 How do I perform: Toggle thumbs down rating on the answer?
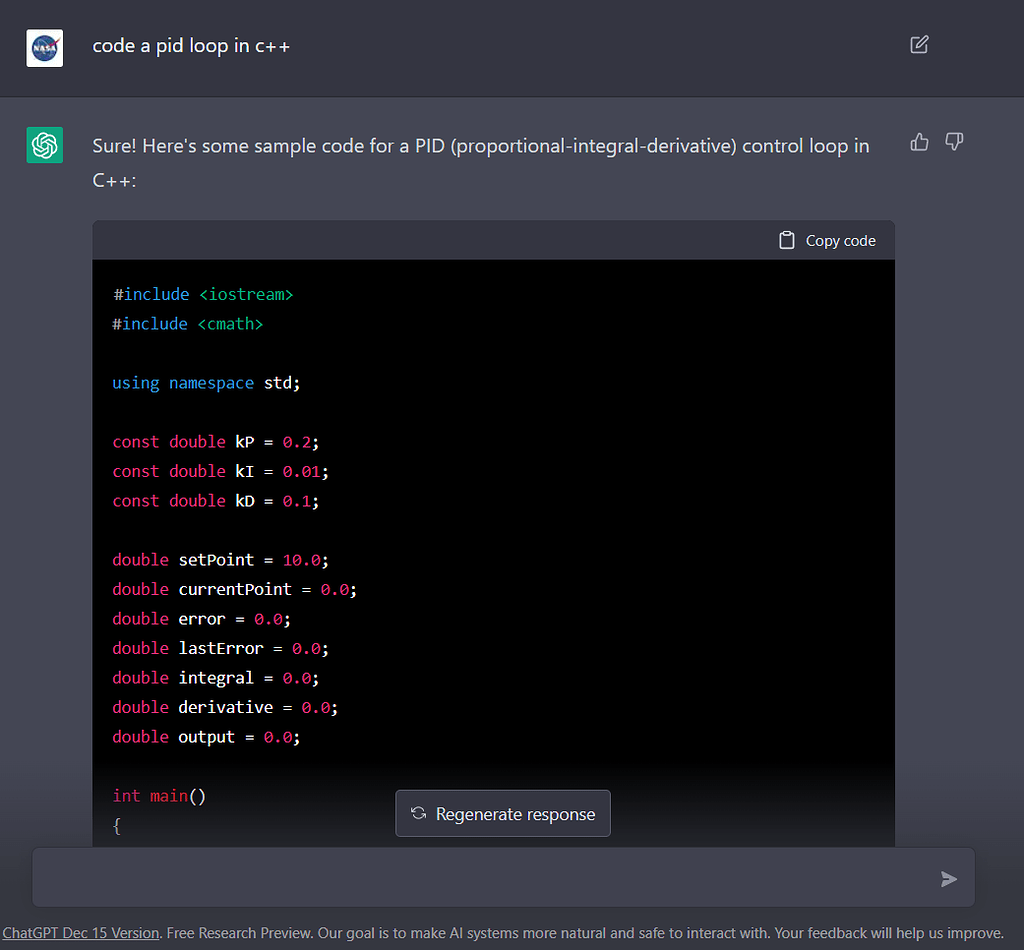coord(953,142)
